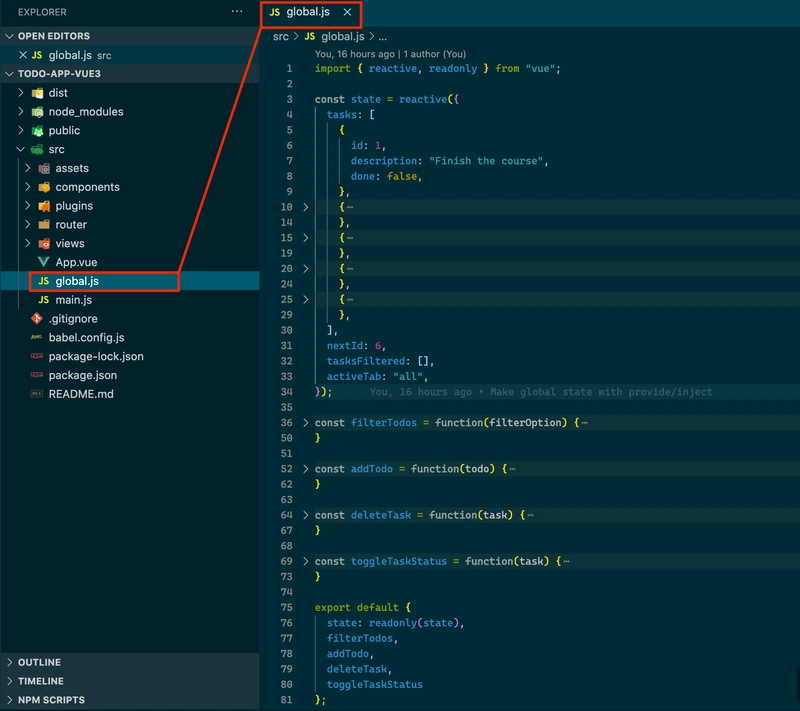The image size is (800, 711).
Task: Click the public folder icon
Action: click(x=37, y=131)
